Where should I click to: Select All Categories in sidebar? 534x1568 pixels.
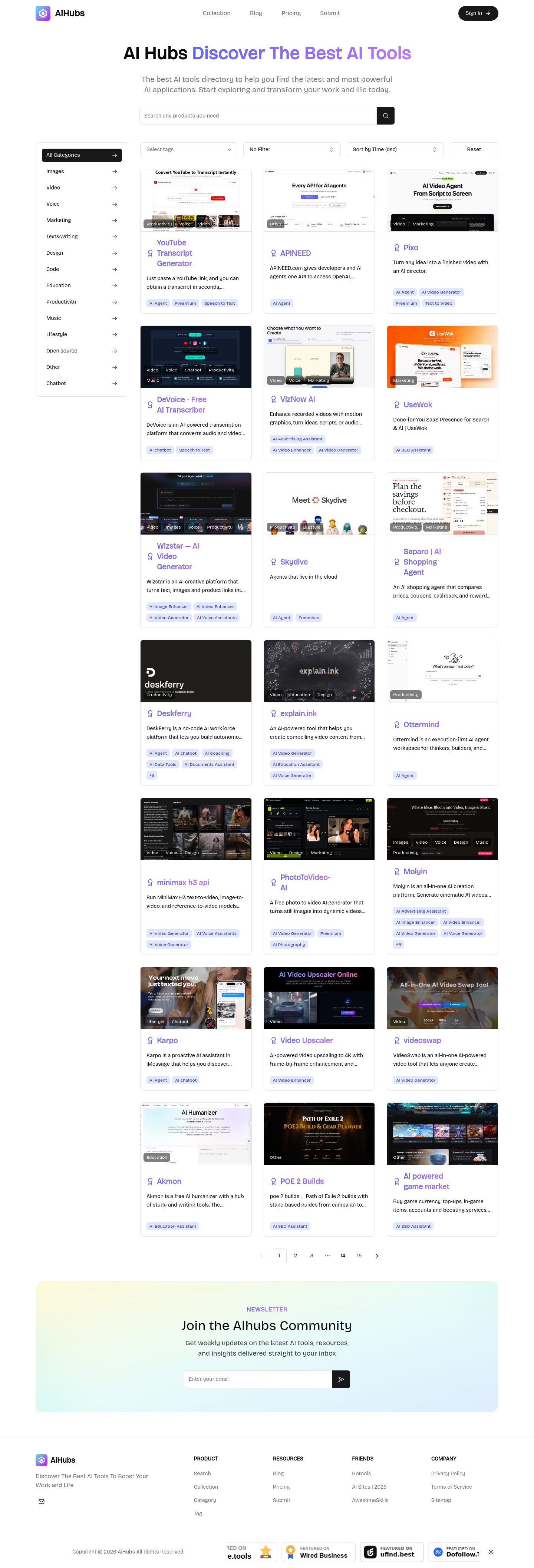pyautogui.click(x=82, y=155)
